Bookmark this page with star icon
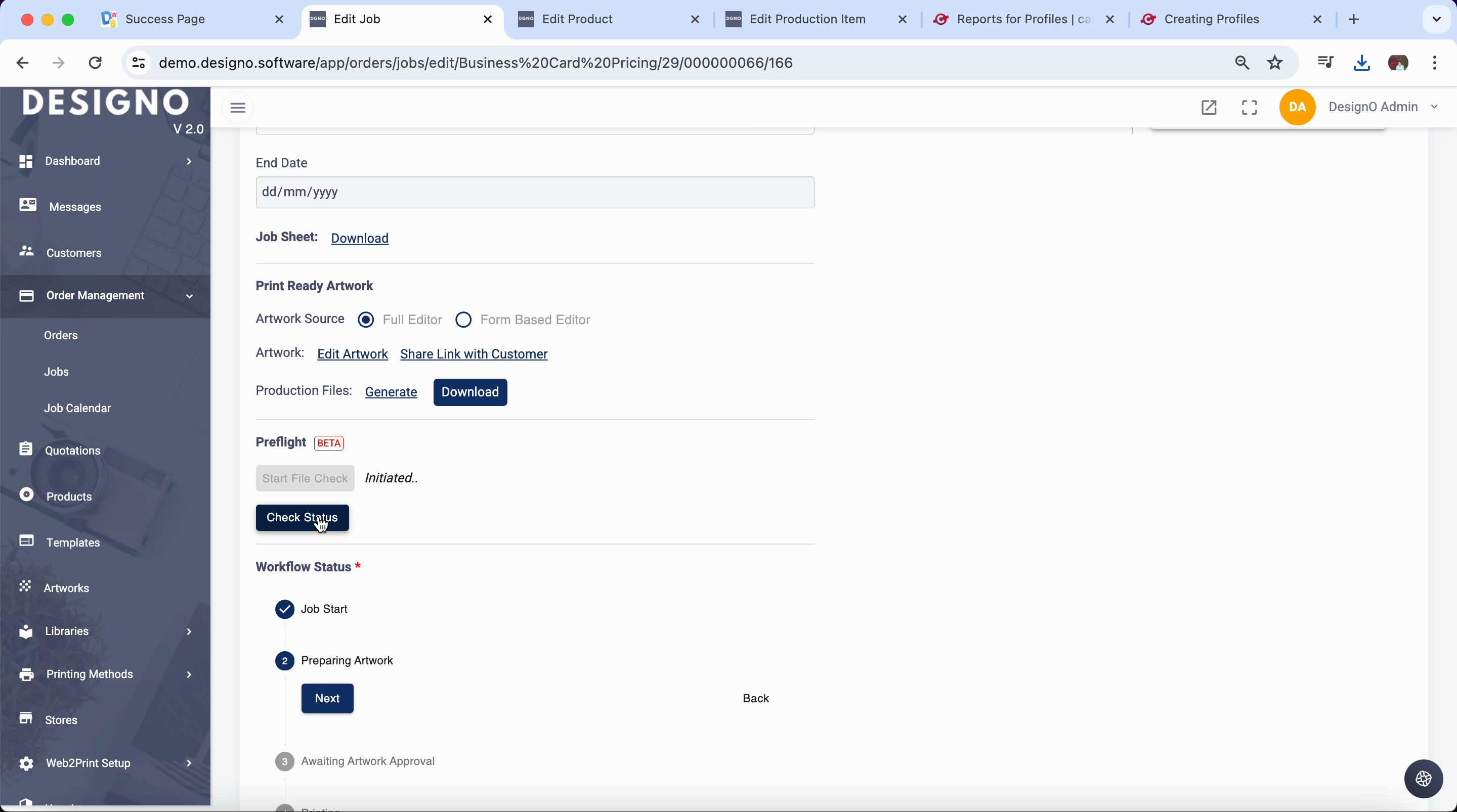 point(1275,63)
